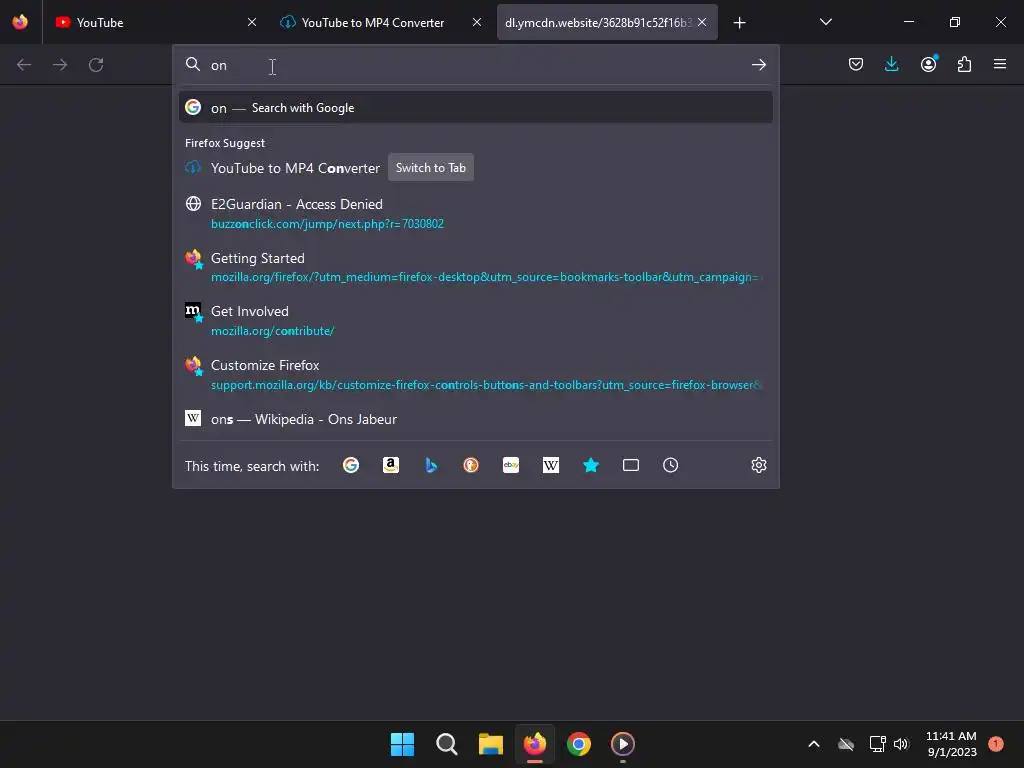Switch to YouTube to MP4 Converter tab
Viewport: 1024px width, 768px height.
tap(381, 22)
